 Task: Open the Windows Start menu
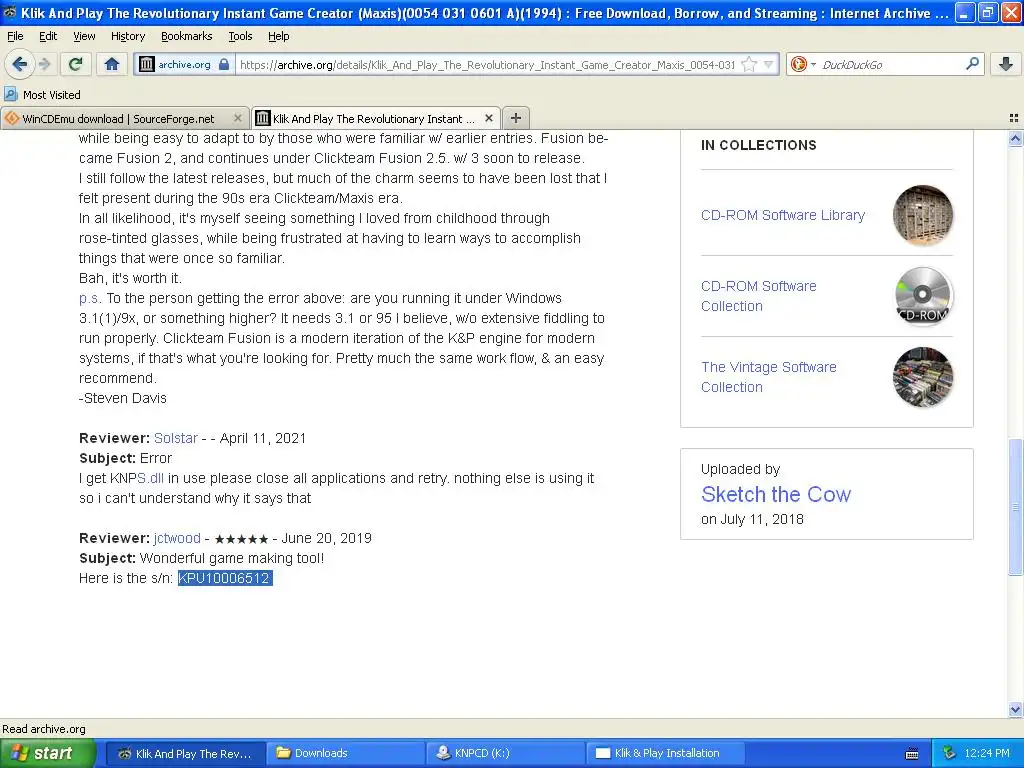48,753
